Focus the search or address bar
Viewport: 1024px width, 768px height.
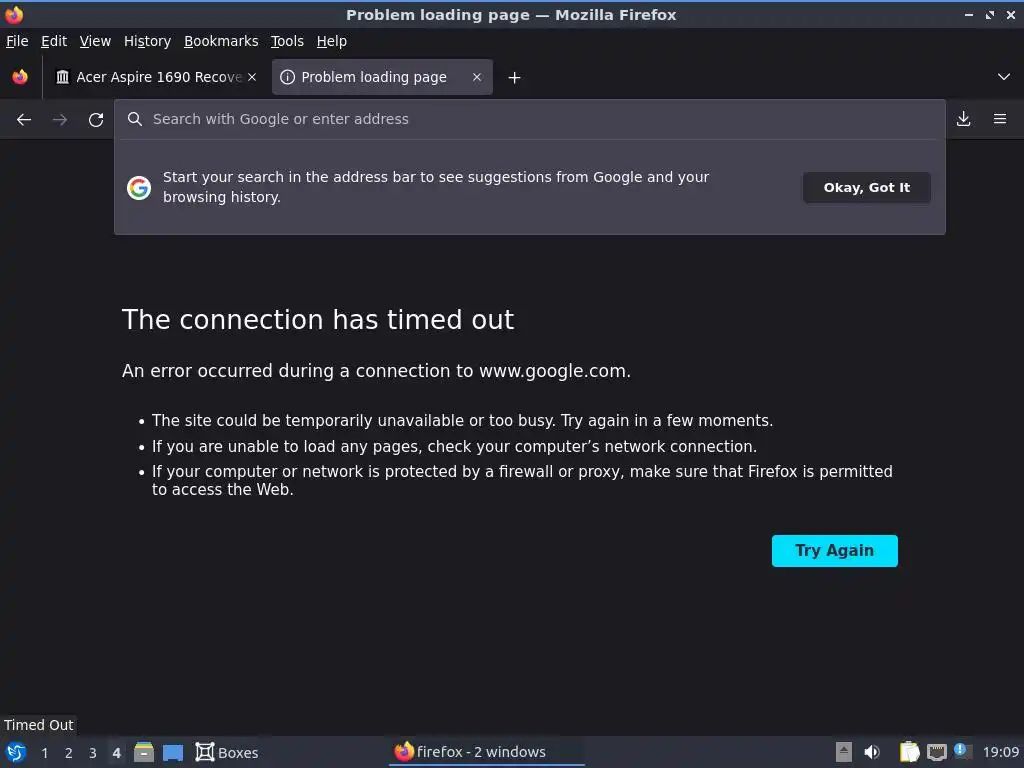(530, 119)
